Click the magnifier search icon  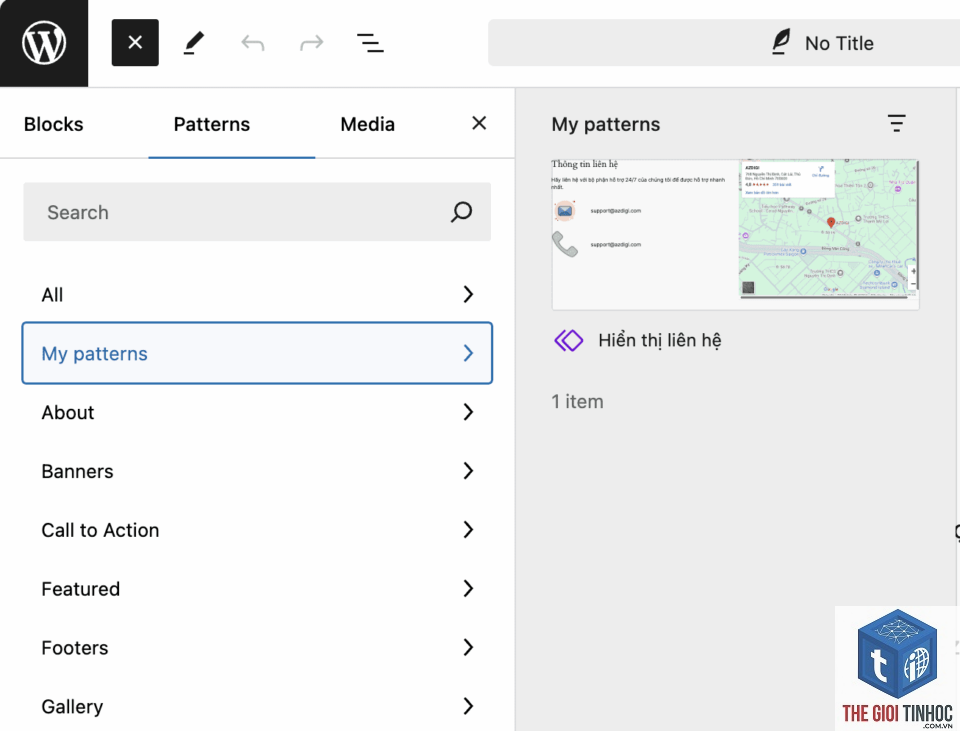[462, 212]
